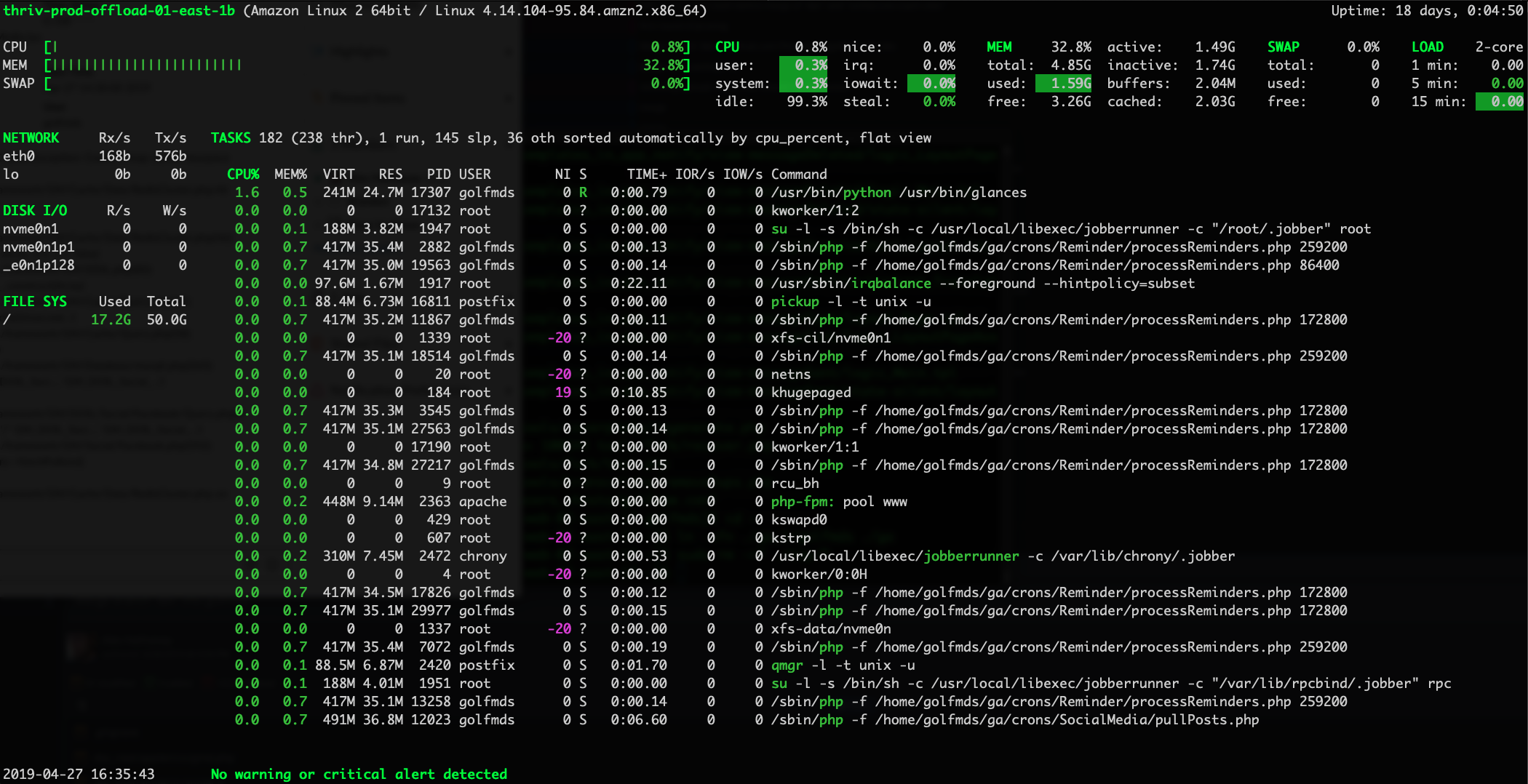Sort by the USER column header
The height and width of the screenshot is (784, 1528).
click(x=474, y=174)
